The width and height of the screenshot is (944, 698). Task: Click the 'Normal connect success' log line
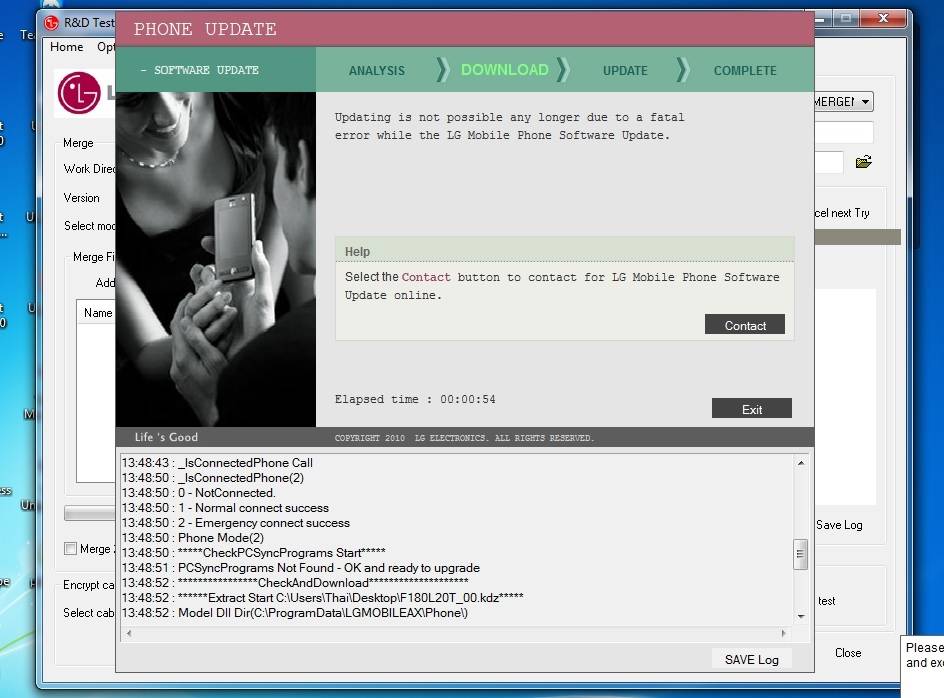pos(225,508)
